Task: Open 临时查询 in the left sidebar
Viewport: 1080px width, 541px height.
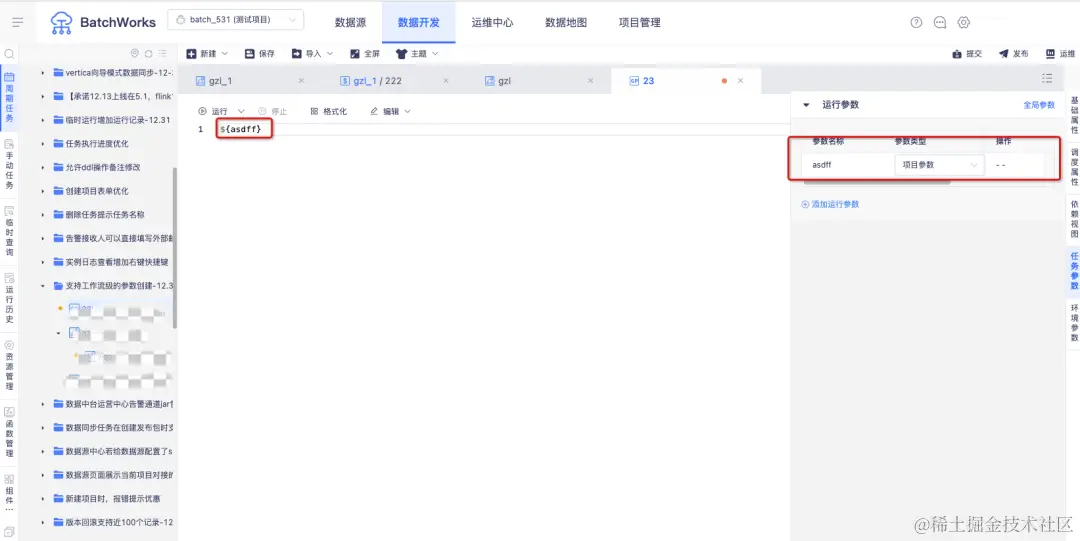Action: pos(10,232)
